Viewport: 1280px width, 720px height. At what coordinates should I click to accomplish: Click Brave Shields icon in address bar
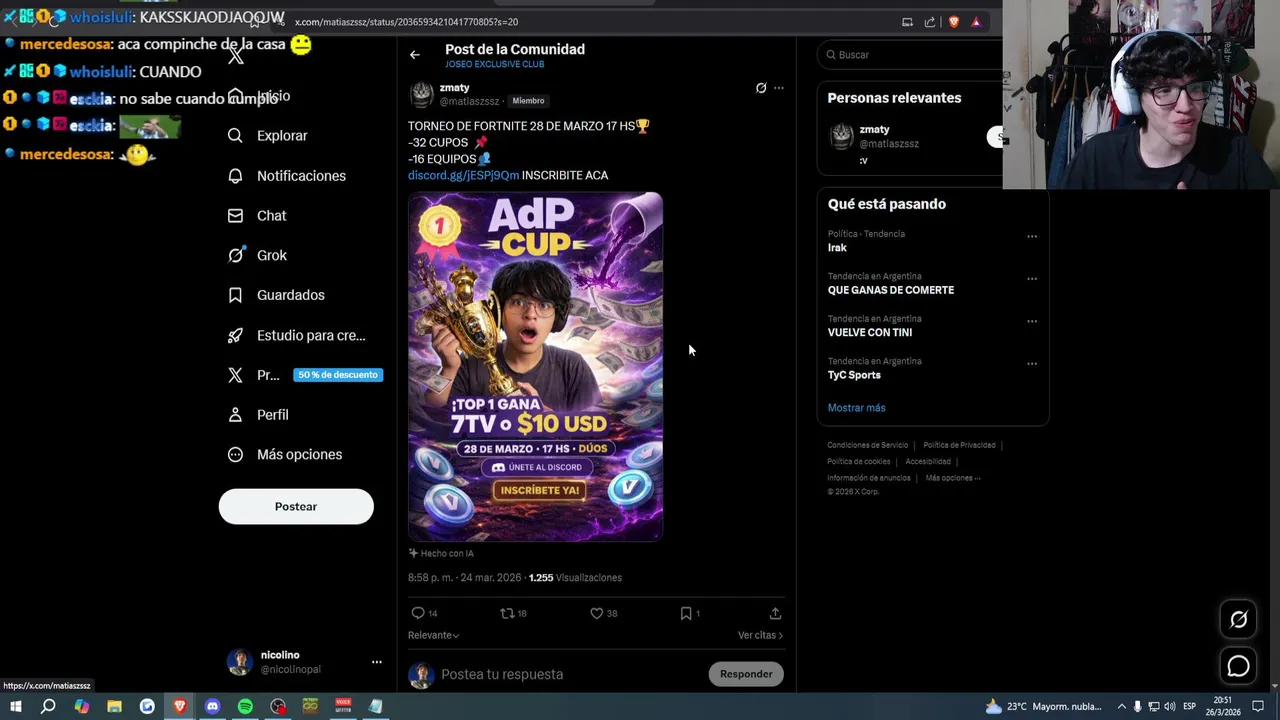(x=953, y=22)
